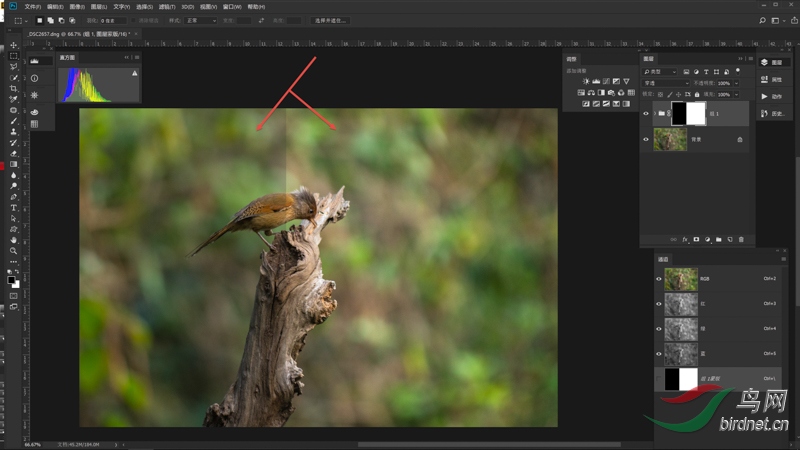Select the Crop tool in toolbar

coord(13,88)
